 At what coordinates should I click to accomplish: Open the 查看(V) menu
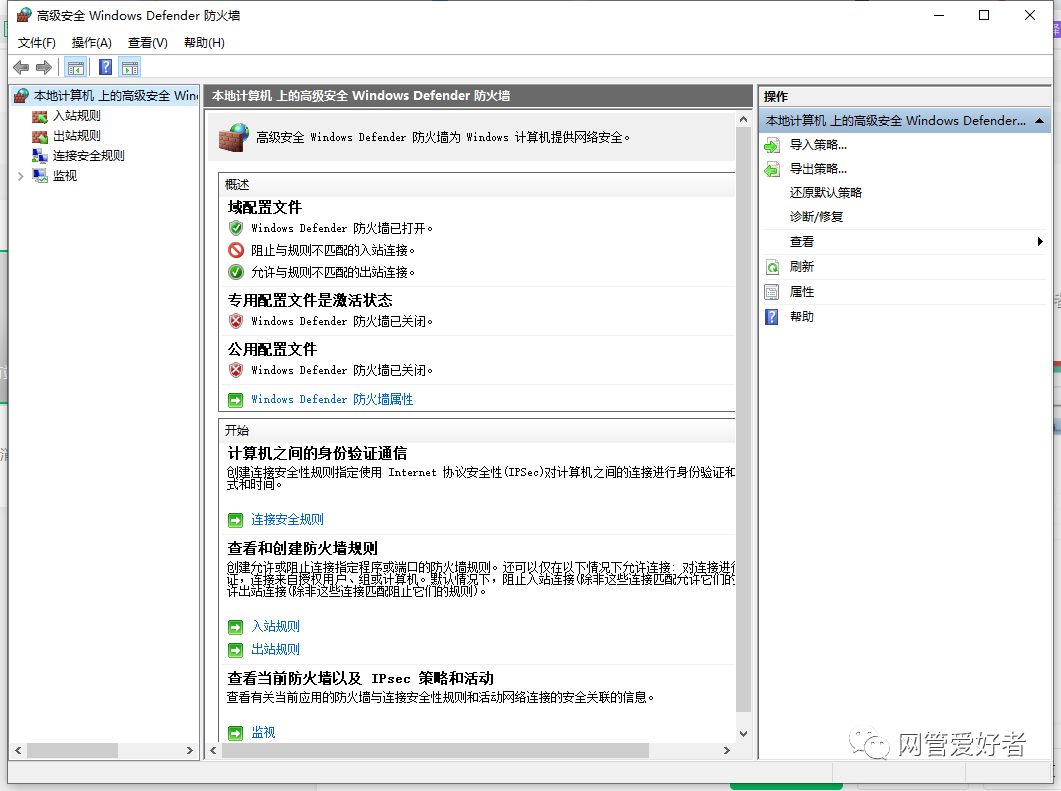point(148,43)
